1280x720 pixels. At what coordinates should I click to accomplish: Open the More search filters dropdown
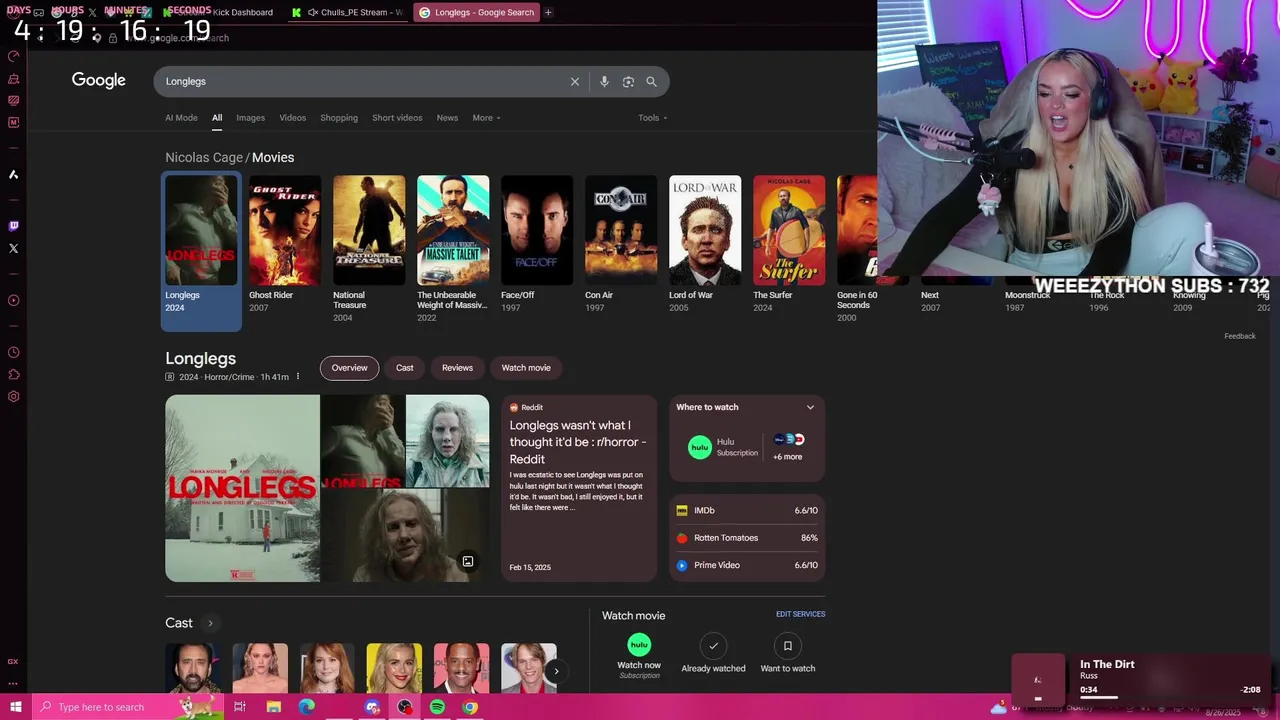[x=486, y=118]
